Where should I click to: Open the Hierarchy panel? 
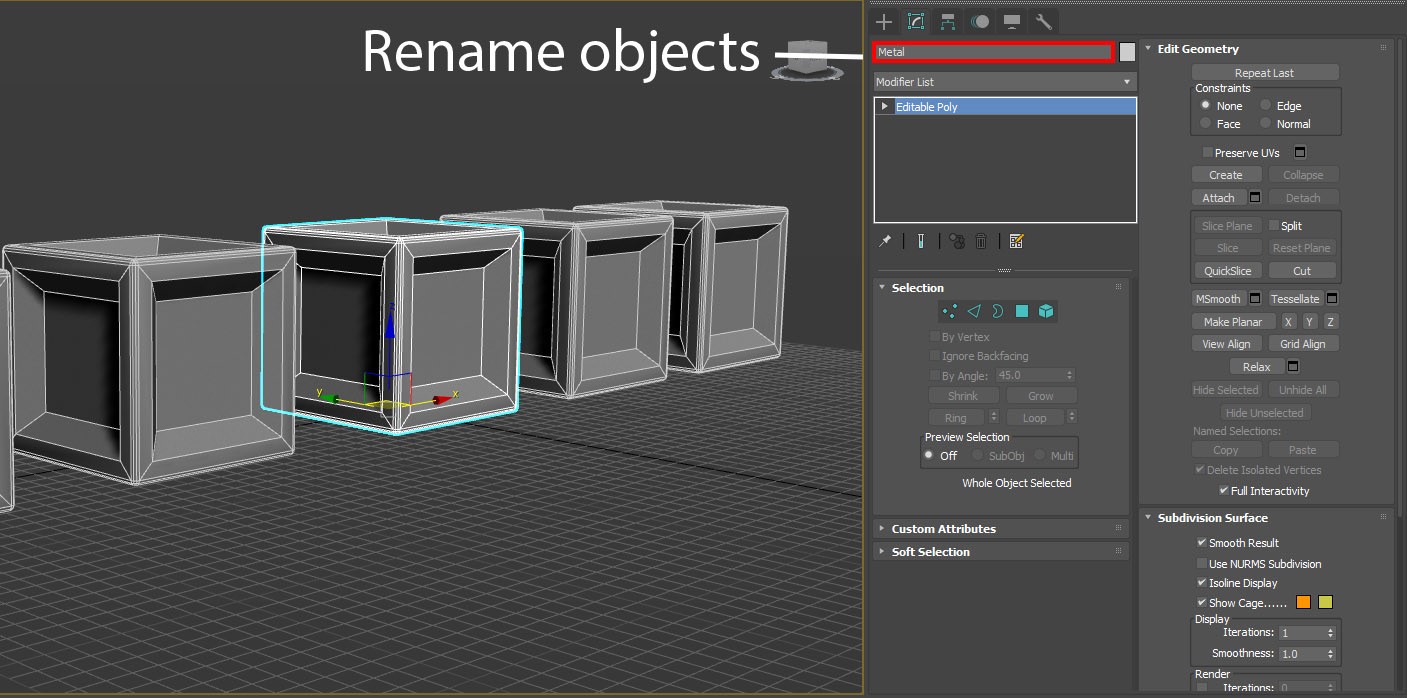tap(947, 21)
